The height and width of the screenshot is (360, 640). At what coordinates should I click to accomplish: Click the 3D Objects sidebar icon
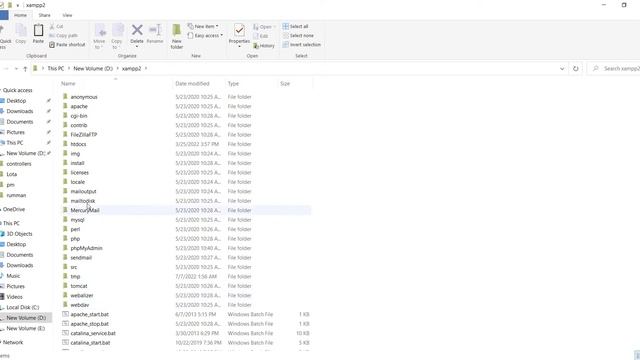click(x=2, y=234)
